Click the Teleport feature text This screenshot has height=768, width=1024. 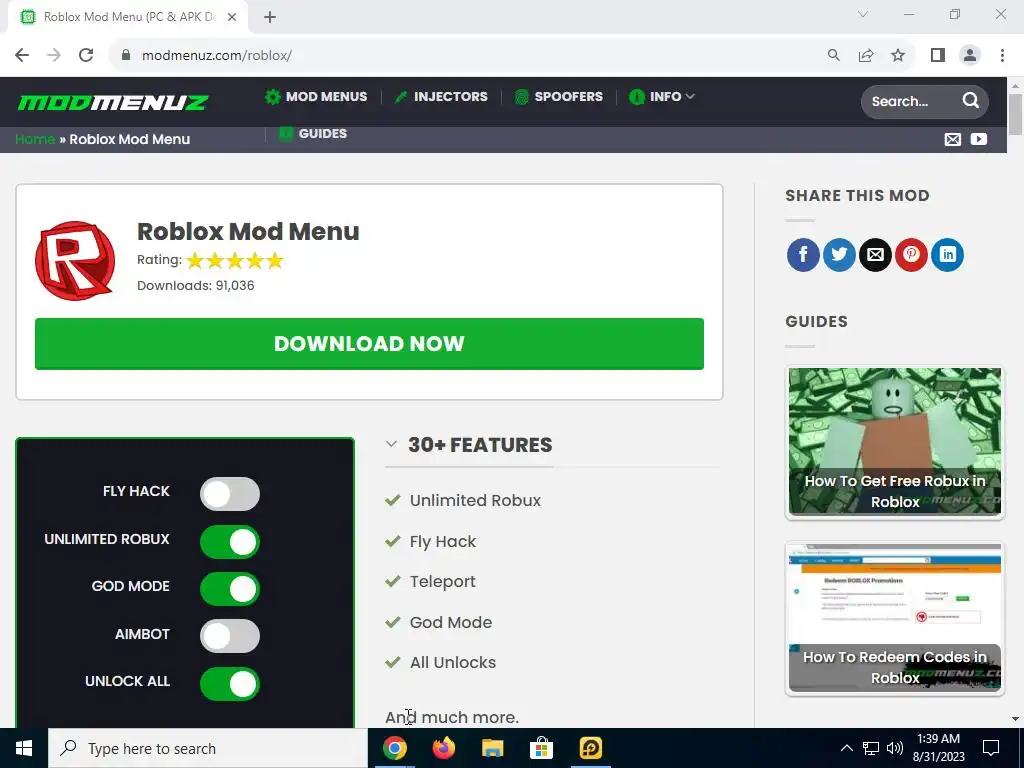(443, 582)
